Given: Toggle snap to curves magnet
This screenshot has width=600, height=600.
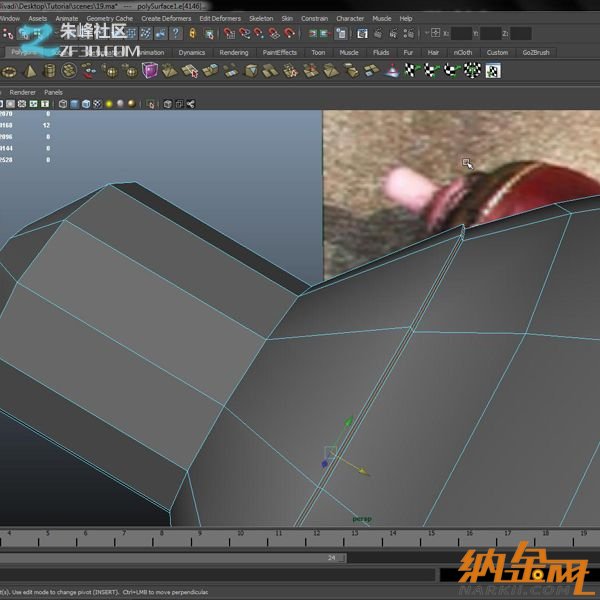Looking at the screenshot, I should (x=244, y=34).
